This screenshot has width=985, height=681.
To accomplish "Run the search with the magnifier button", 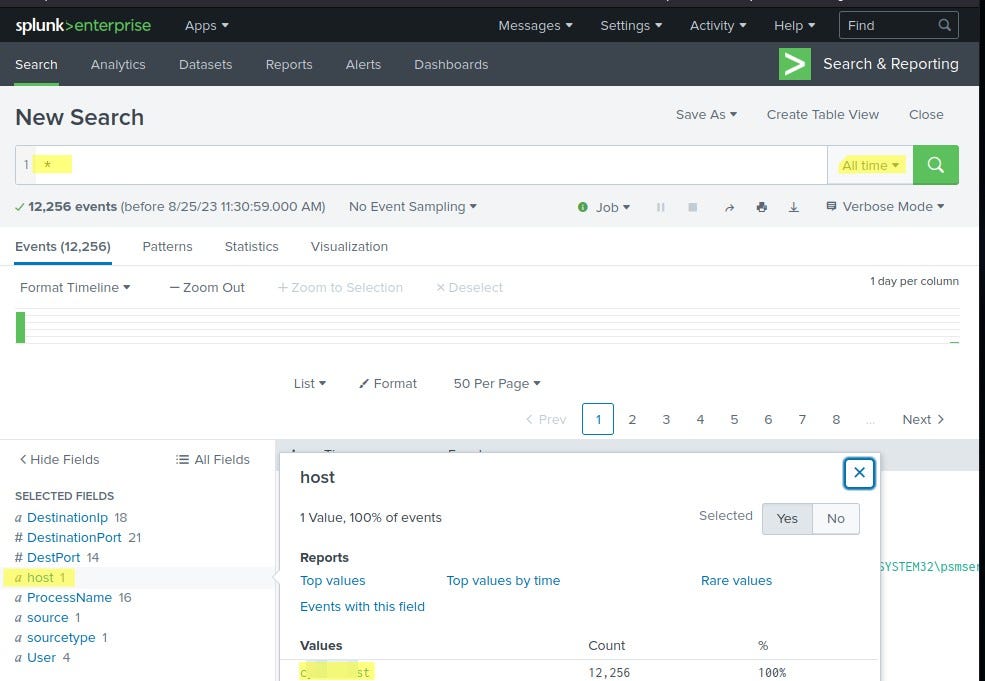I will pyautogui.click(x=935, y=164).
